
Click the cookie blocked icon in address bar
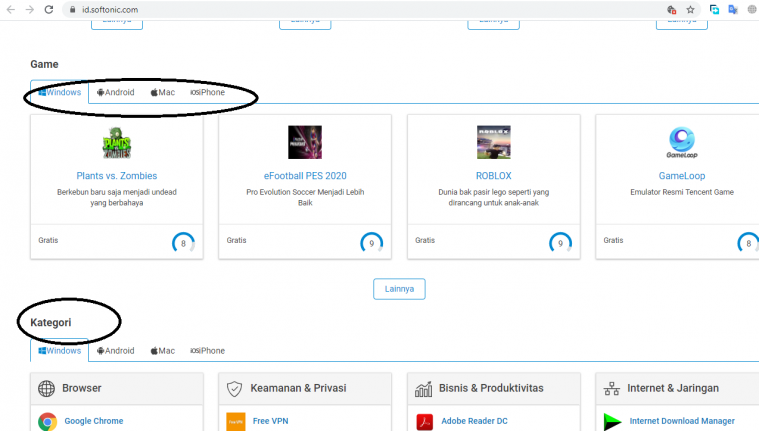pos(671,9)
